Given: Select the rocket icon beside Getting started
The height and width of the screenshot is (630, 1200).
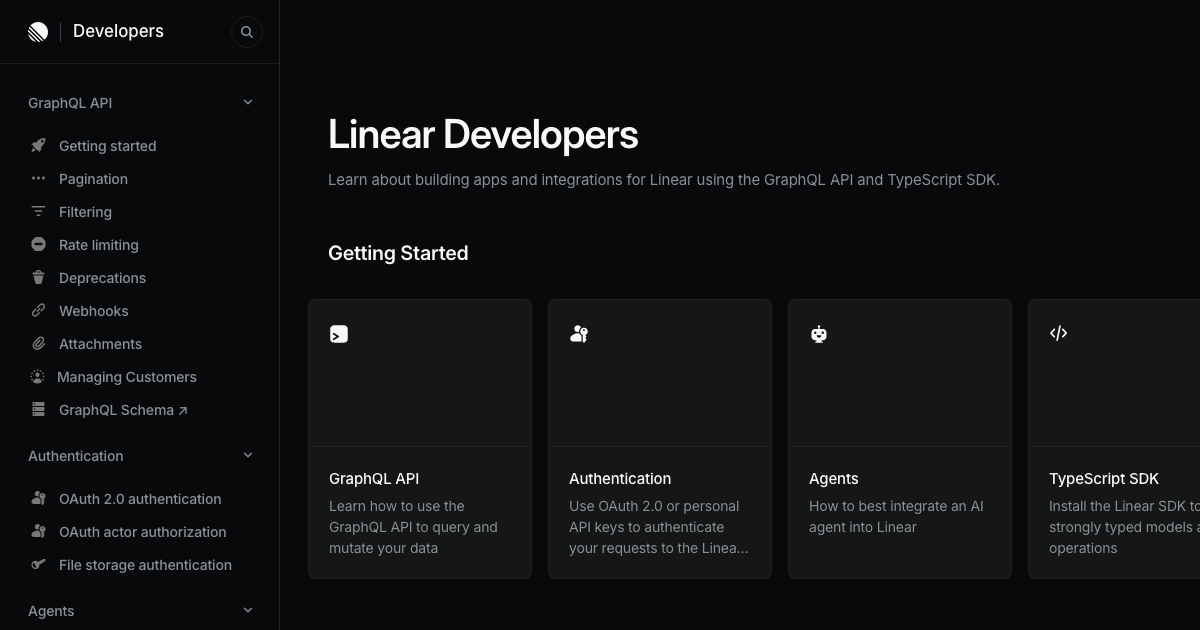Looking at the screenshot, I should (37, 145).
